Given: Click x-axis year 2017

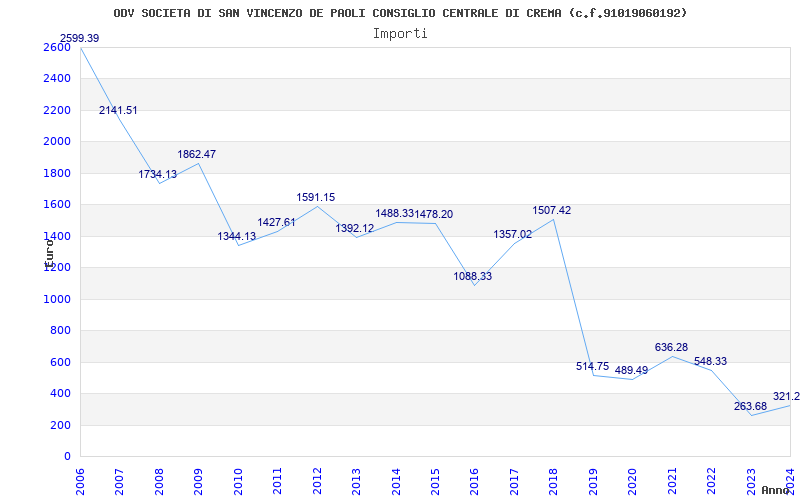Looking at the screenshot, I should [x=514, y=481].
